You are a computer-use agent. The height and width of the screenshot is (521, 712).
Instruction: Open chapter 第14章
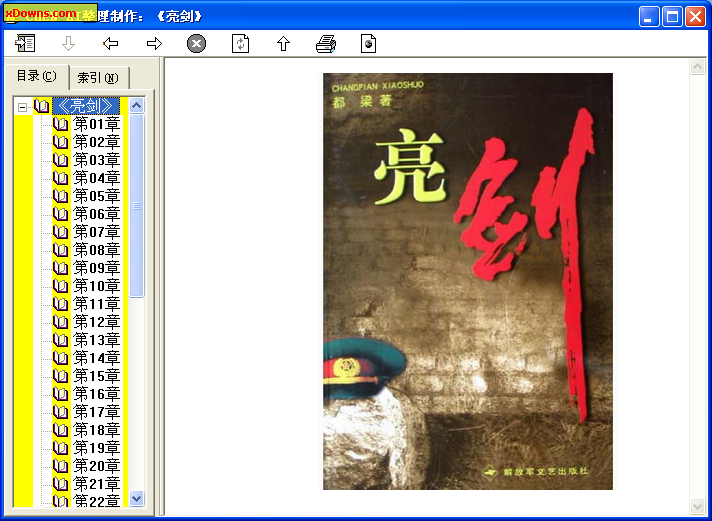(97, 358)
